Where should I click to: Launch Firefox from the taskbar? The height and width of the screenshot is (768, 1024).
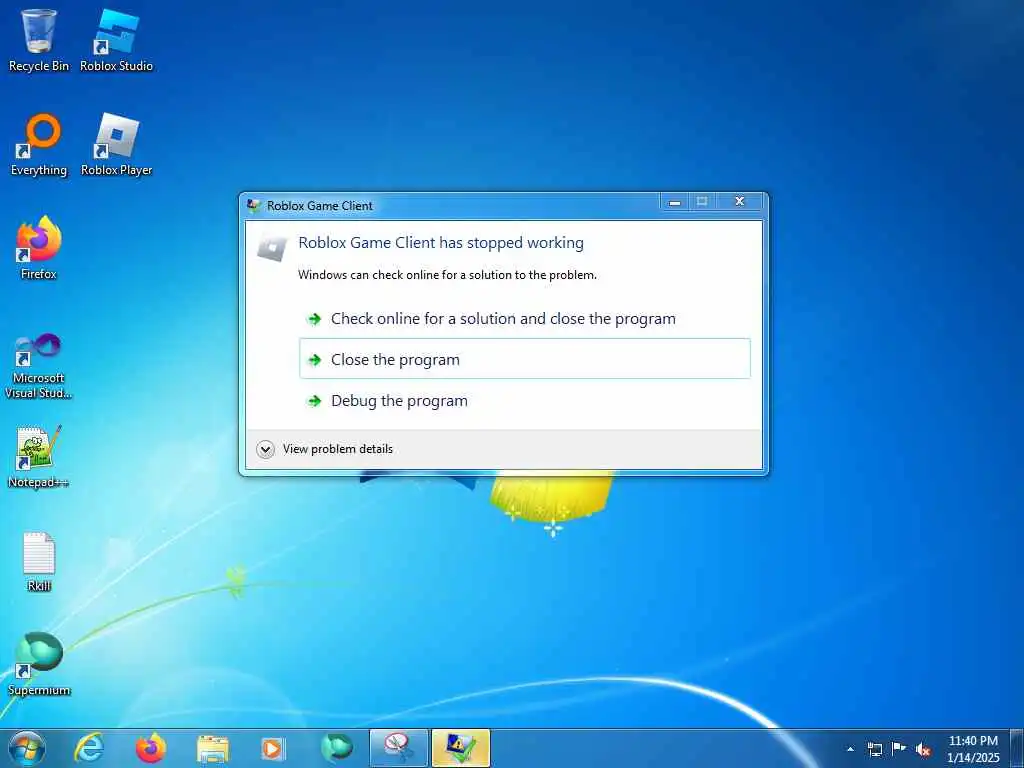point(151,748)
